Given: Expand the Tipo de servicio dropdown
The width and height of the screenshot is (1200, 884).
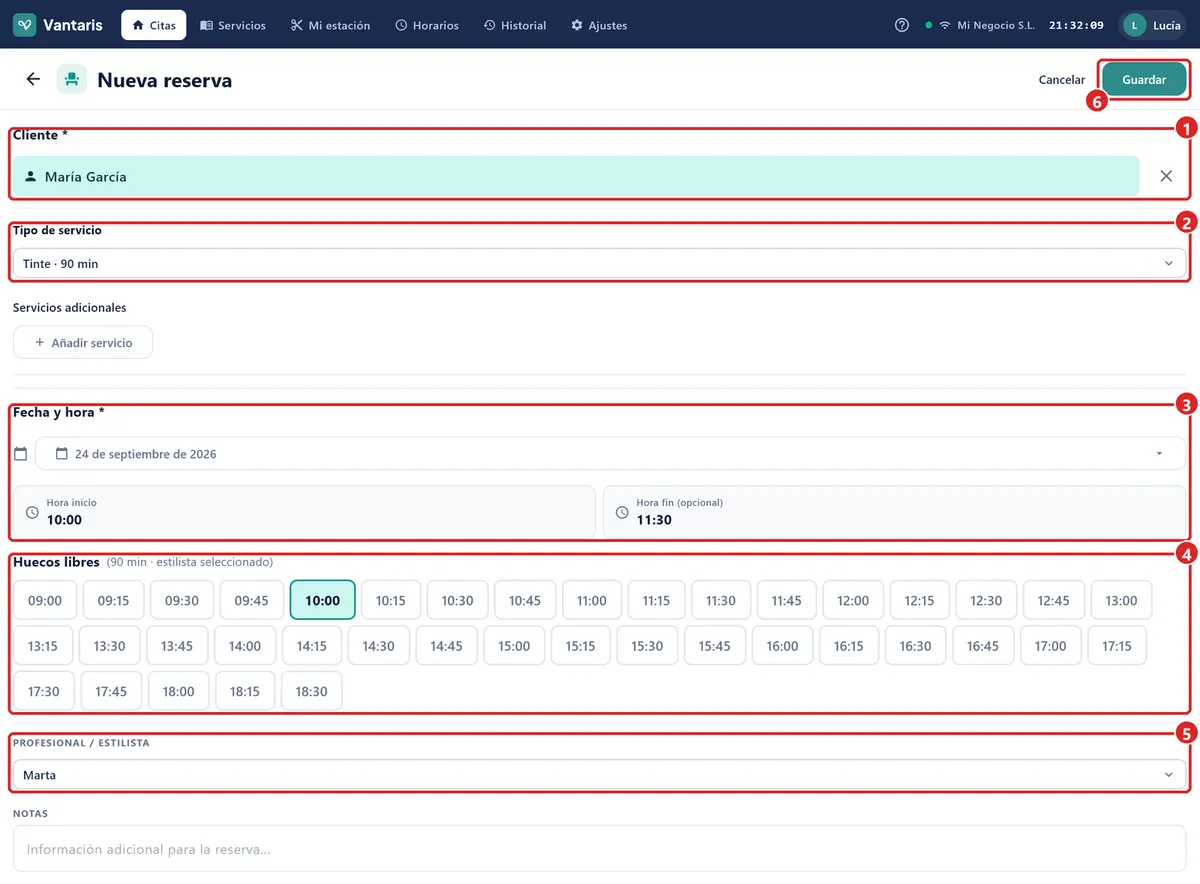Looking at the screenshot, I should (x=599, y=264).
